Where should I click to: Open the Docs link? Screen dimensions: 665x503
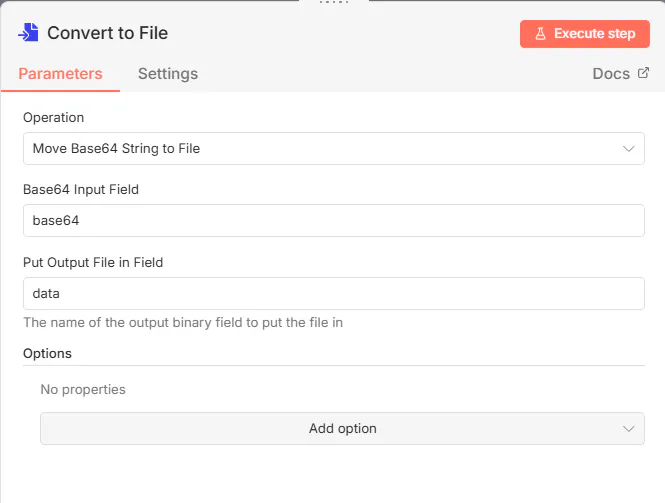(x=611, y=74)
